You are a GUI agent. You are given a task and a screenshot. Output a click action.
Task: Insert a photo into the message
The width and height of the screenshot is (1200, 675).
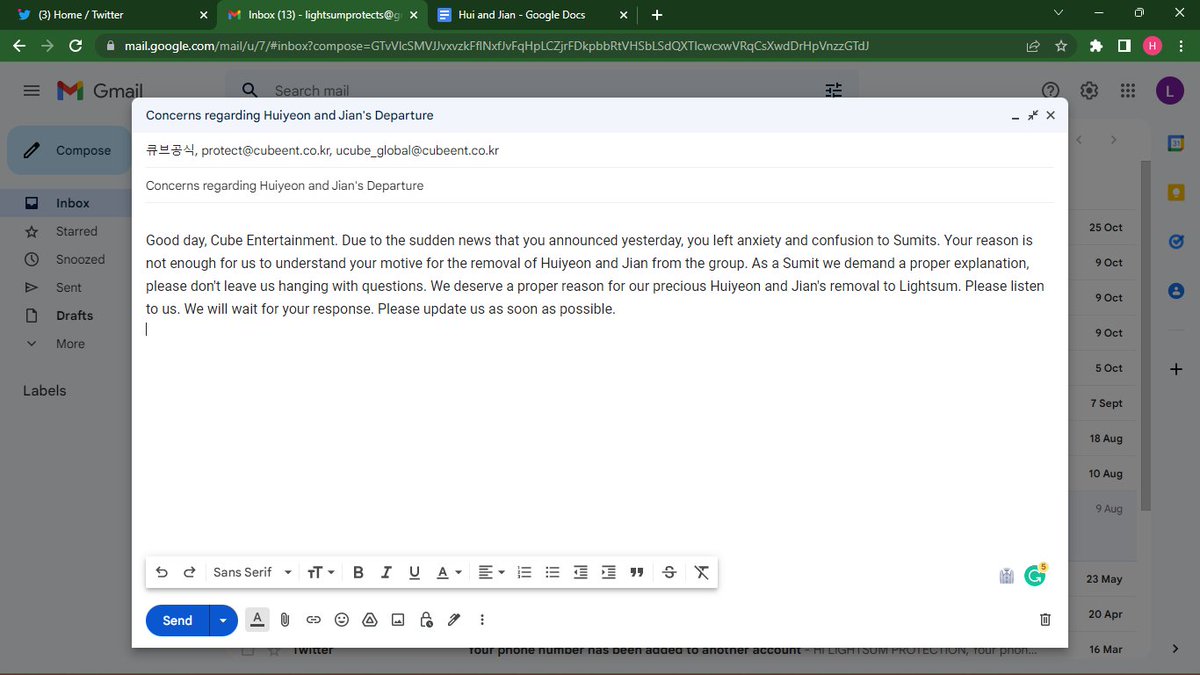[x=397, y=620]
